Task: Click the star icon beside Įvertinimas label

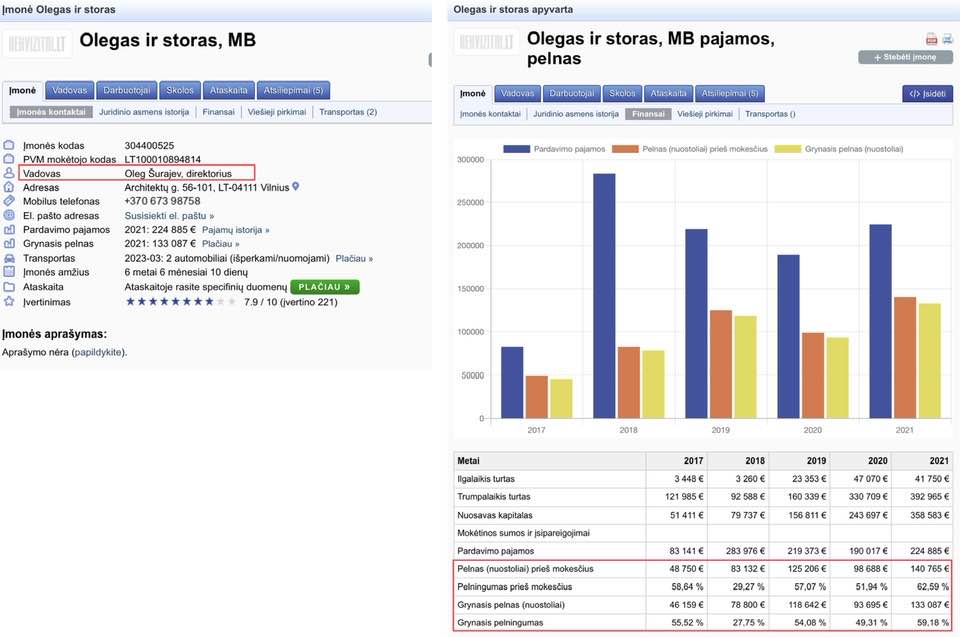Action: click(9, 301)
